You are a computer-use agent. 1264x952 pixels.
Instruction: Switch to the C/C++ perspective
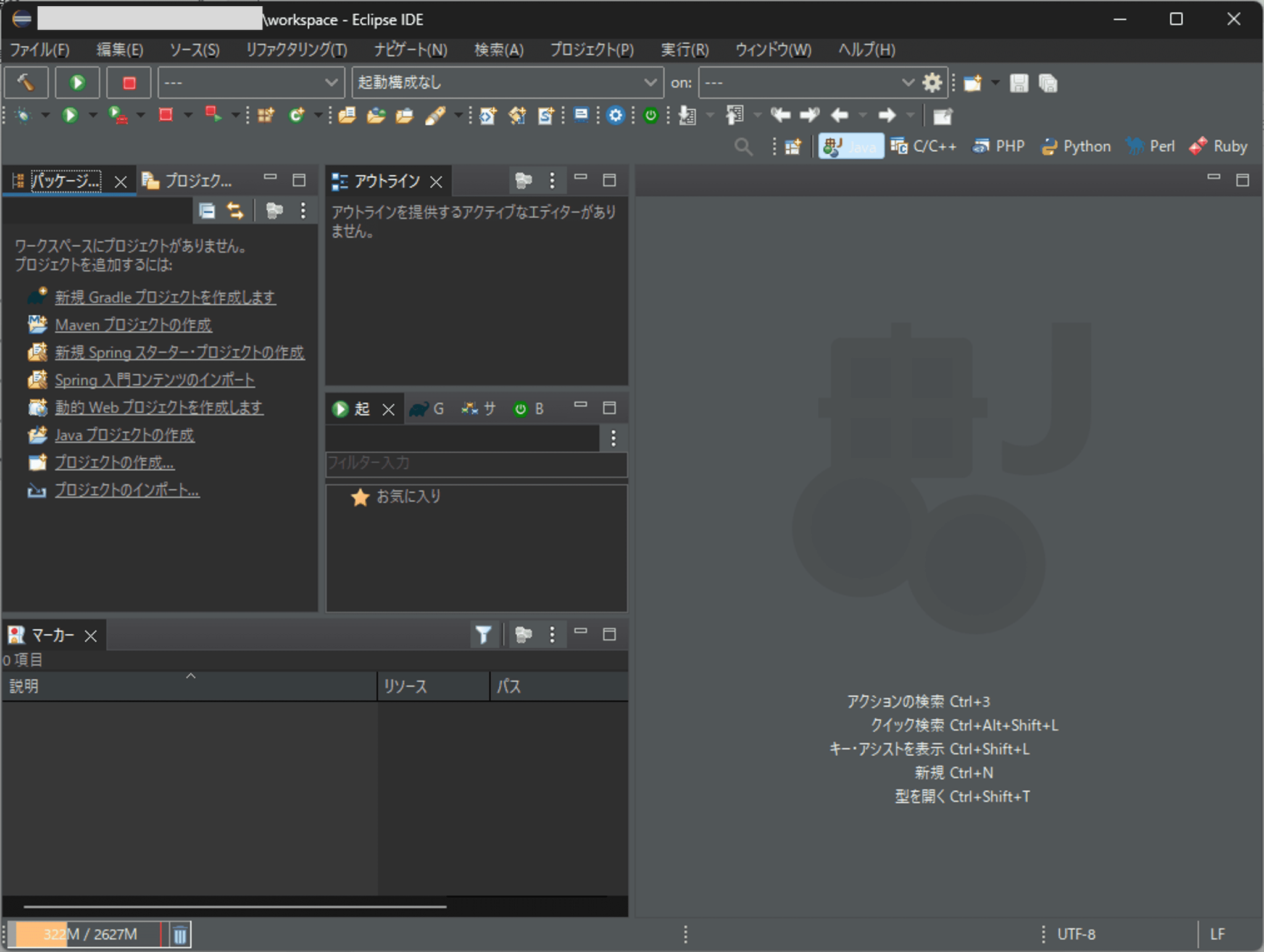point(924,146)
